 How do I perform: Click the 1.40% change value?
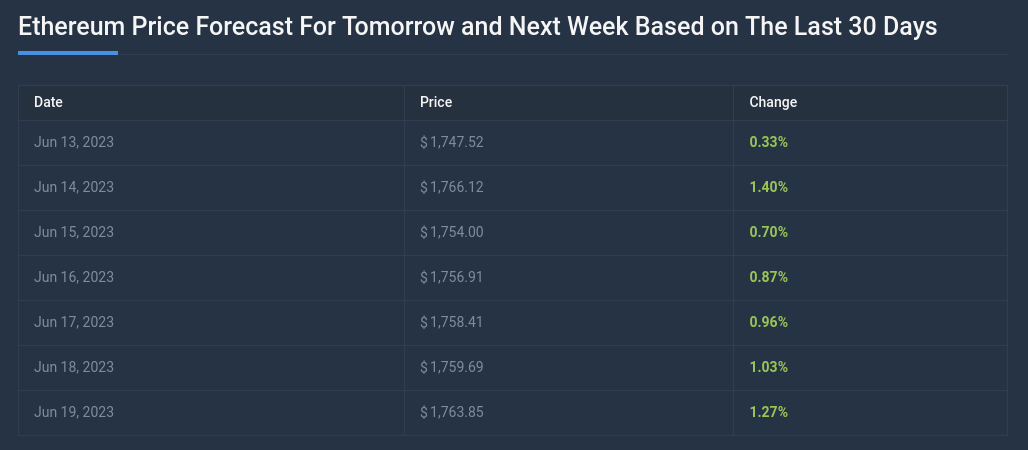pyautogui.click(x=769, y=187)
